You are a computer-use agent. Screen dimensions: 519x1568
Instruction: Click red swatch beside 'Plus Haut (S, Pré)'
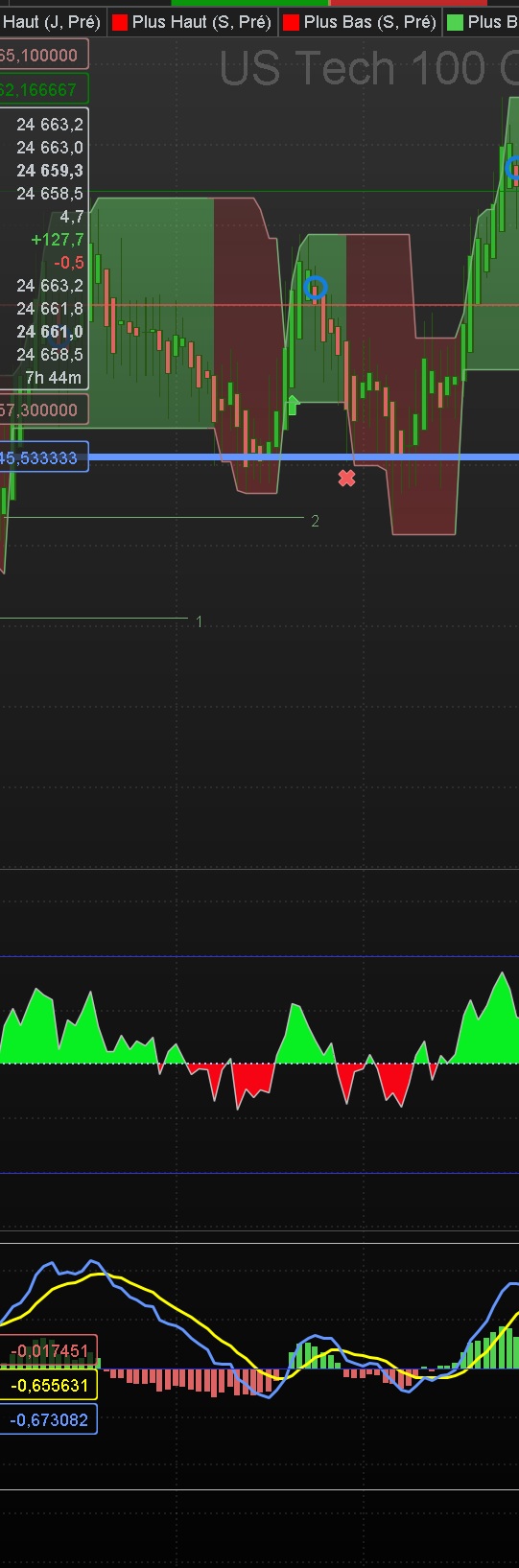[x=120, y=22]
